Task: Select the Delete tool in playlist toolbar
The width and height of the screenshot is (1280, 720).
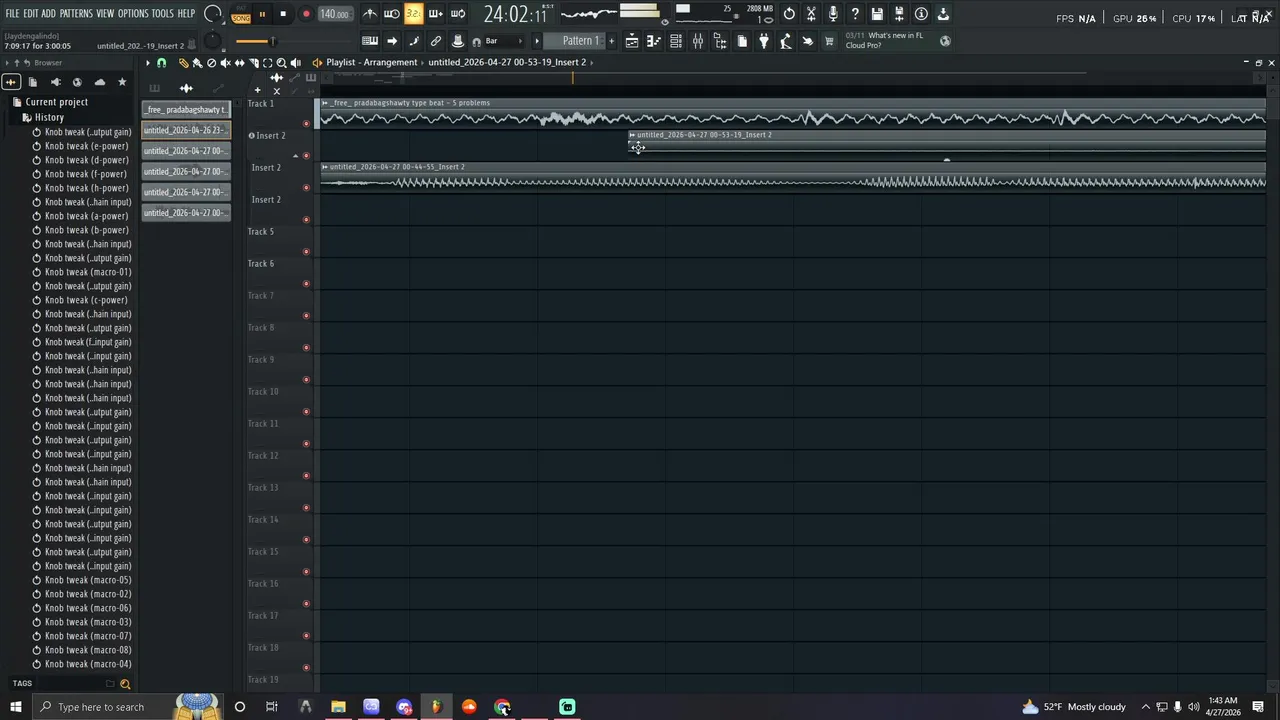Action: [211, 62]
